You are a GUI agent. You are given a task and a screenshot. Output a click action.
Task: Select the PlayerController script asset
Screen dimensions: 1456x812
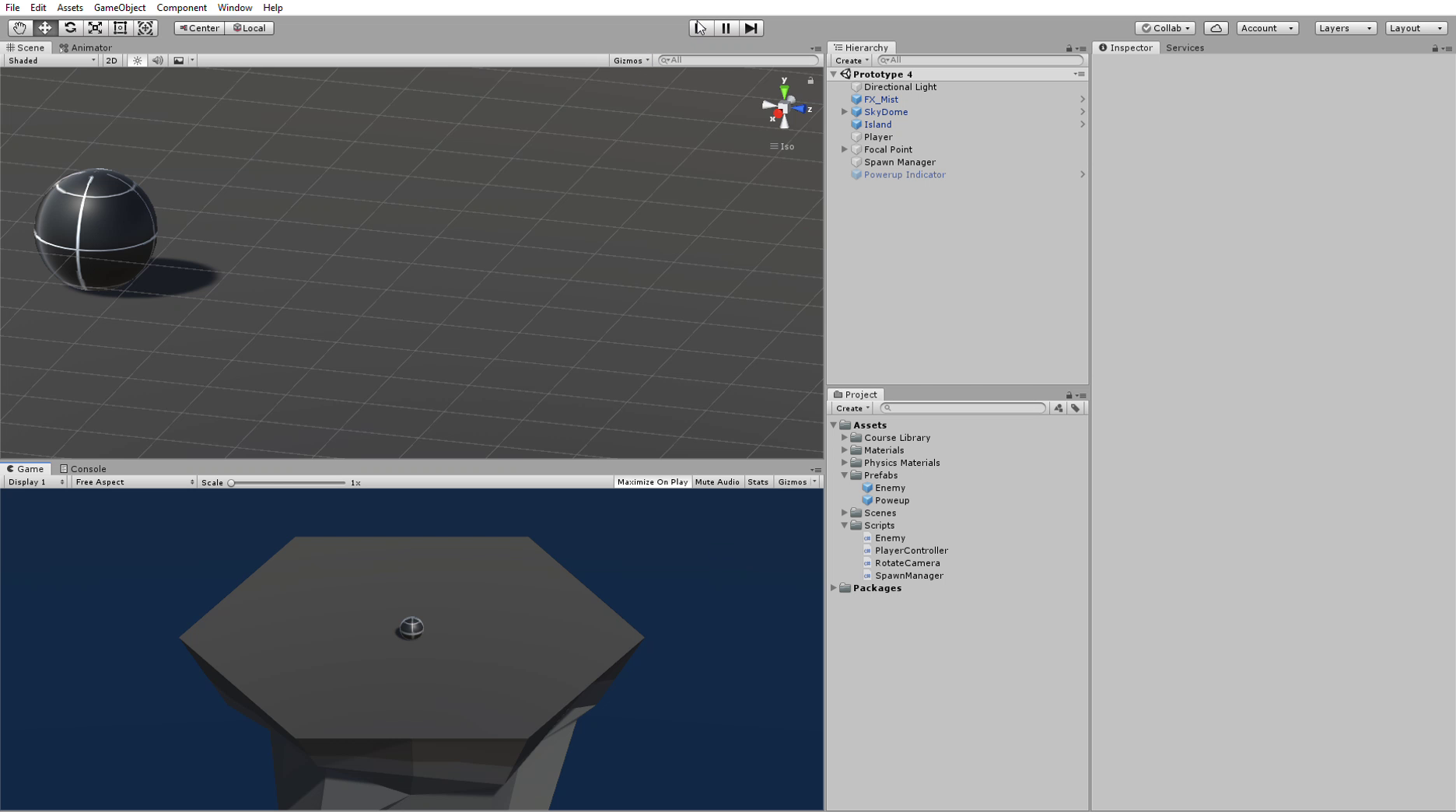tap(911, 551)
